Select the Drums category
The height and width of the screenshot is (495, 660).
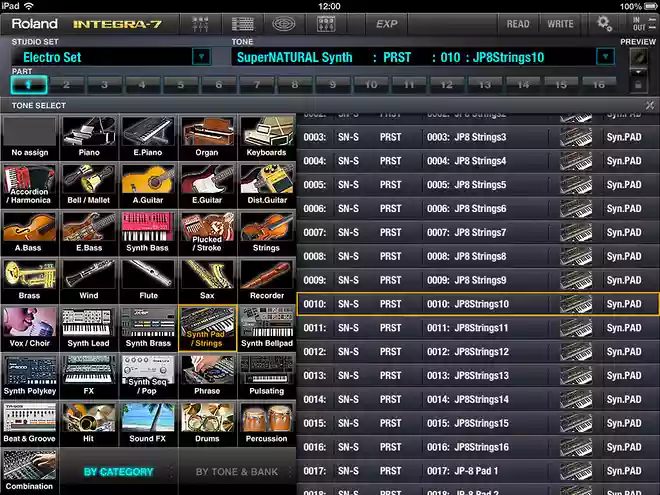[x=207, y=423]
